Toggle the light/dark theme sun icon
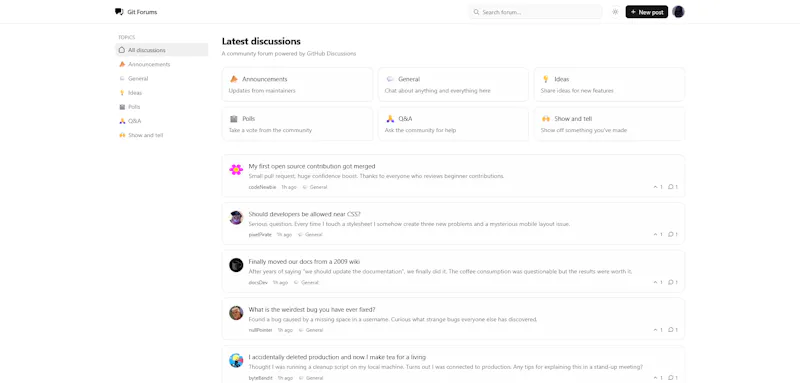The image size is (800, 383). (x=615, y=12)
